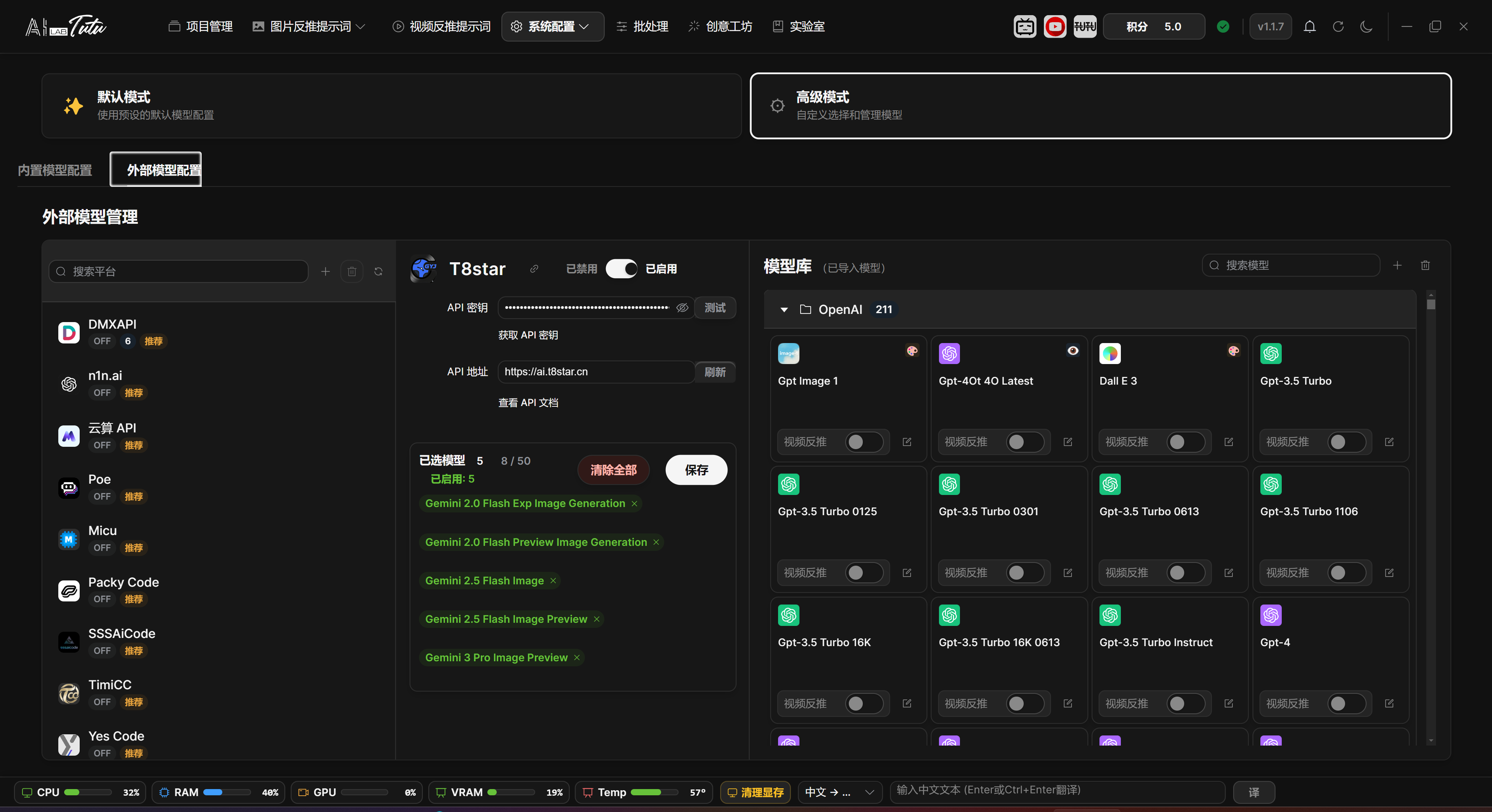Open the YouTube channel icon
This screenshot has height=812, width=1492.
point(1055,27)
